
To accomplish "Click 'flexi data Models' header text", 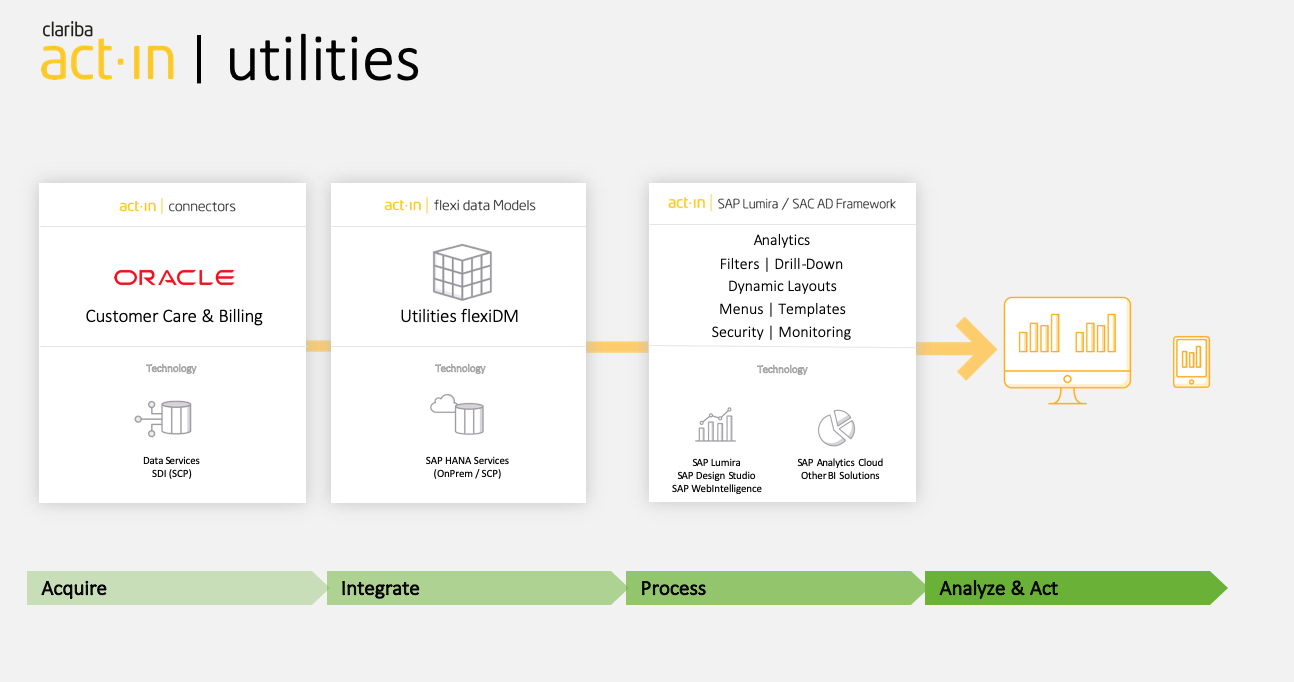I will click(x=485, y=205).
